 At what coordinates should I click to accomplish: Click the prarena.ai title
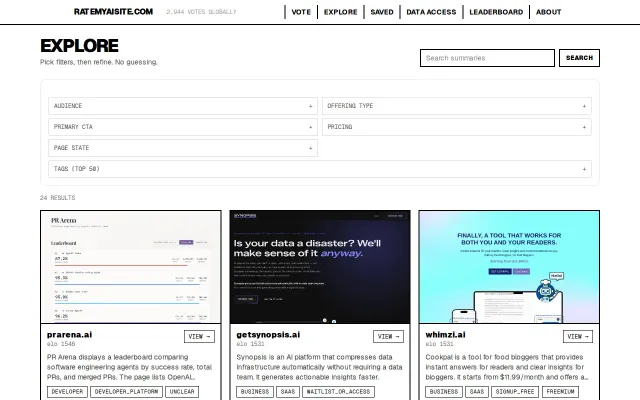pos(69,335)
